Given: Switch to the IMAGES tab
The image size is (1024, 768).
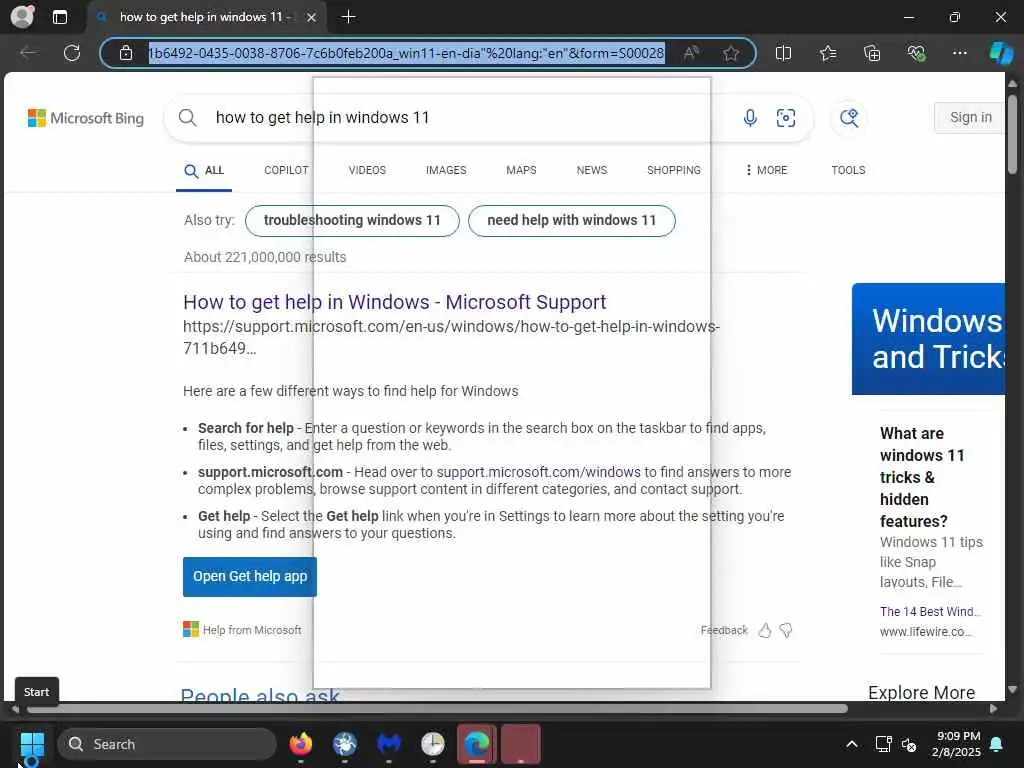Looking at the screenshot, I should 446,170.
